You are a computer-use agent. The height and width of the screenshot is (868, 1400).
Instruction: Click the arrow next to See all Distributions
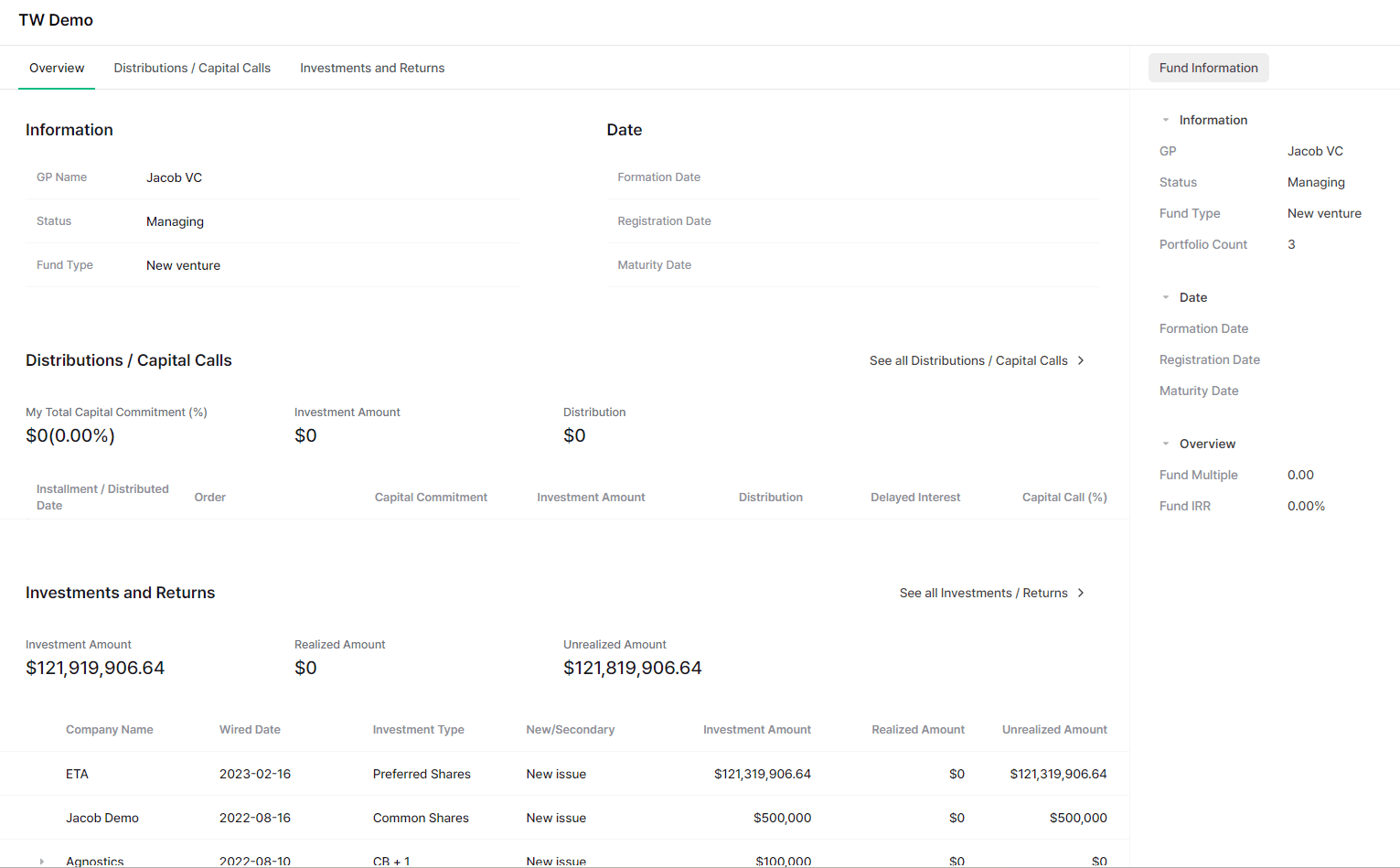coord(1081,360)
